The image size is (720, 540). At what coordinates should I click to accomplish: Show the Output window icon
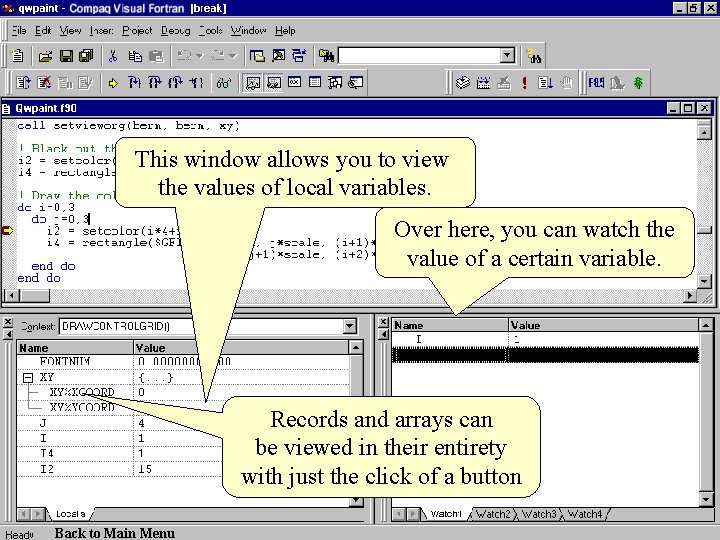click(x=278, y=56)
